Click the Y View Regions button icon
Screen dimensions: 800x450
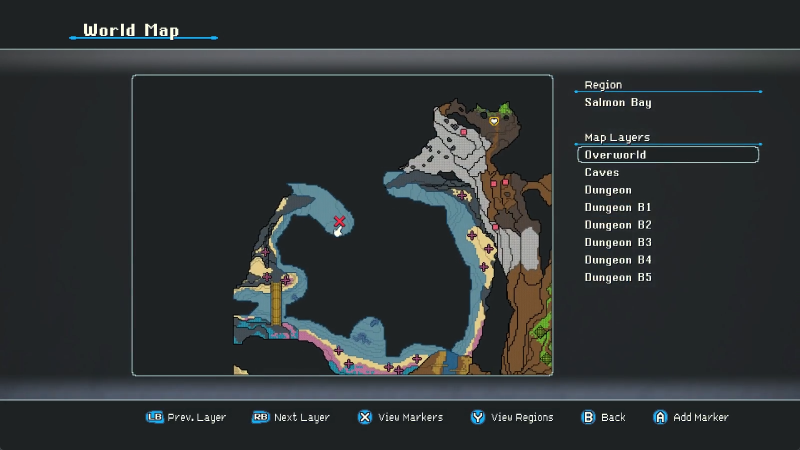(478, 417)
